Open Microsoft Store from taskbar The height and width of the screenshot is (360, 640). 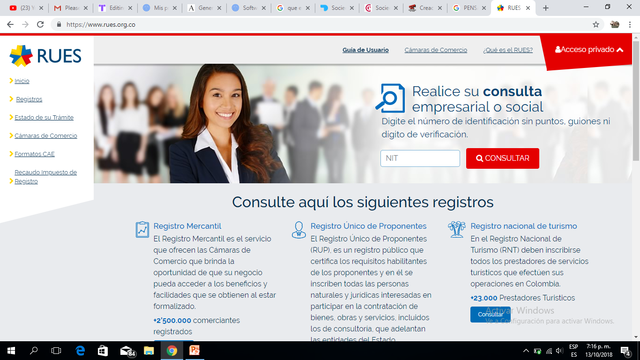[103, 351]
